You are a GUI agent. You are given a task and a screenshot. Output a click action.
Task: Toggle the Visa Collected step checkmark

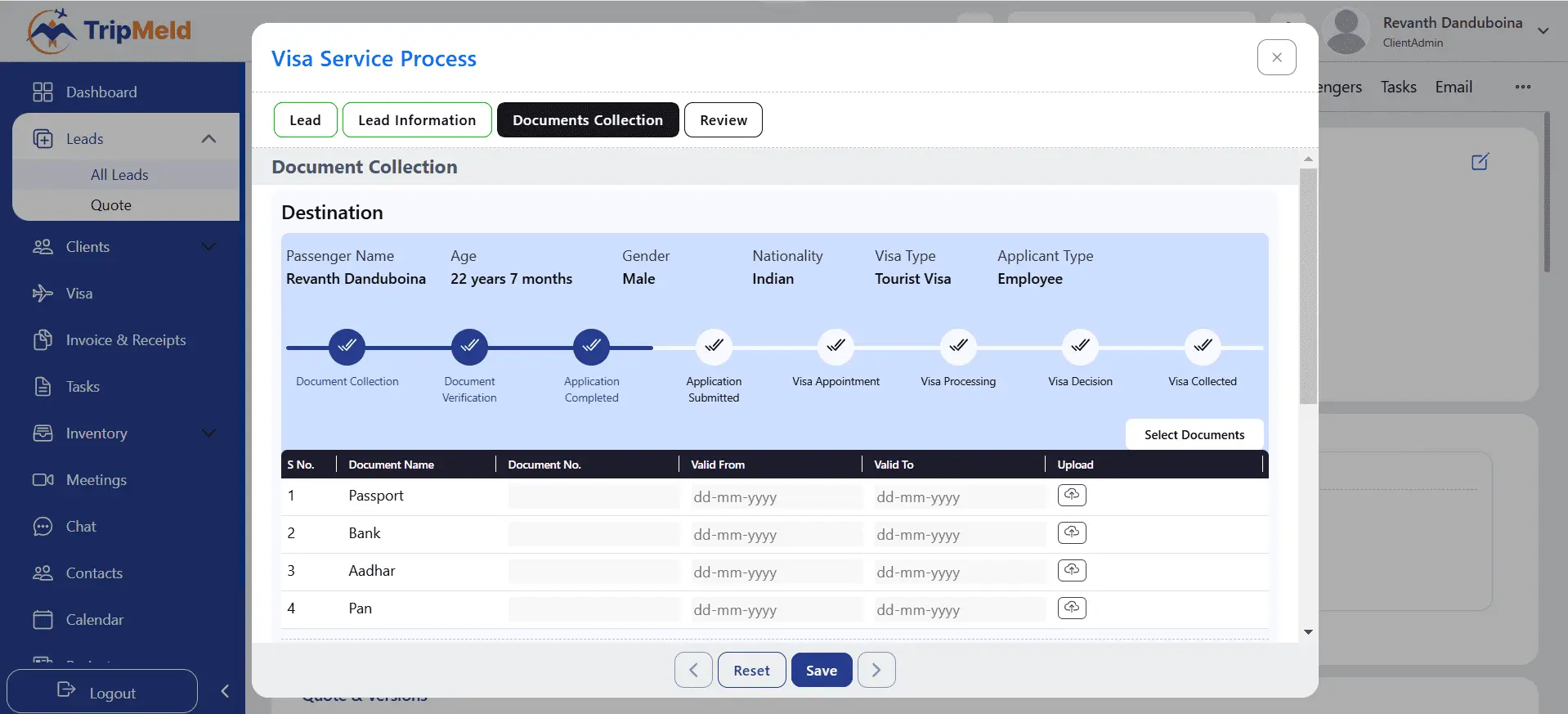(1202, 346)
